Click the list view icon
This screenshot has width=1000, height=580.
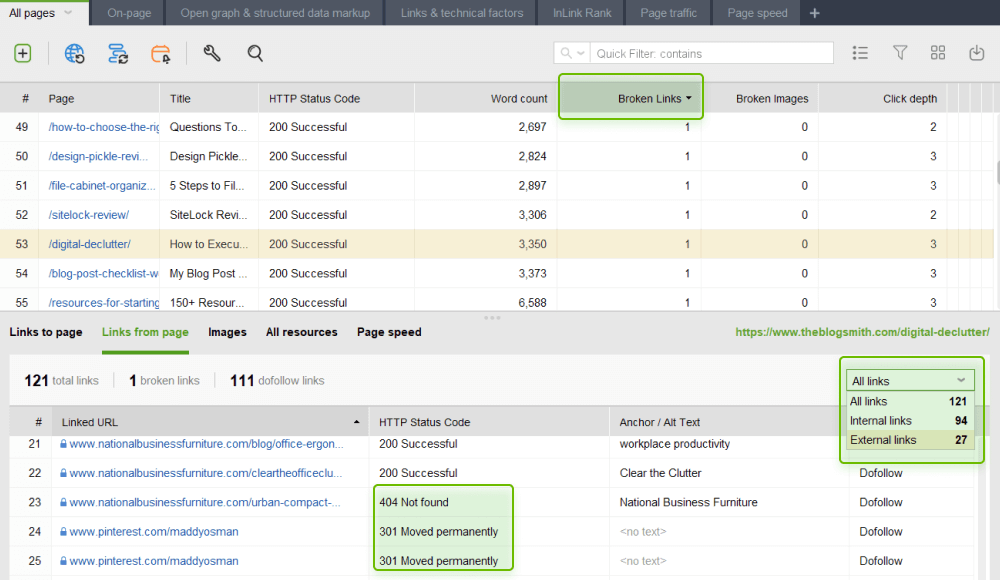click(x=860, y=53)
